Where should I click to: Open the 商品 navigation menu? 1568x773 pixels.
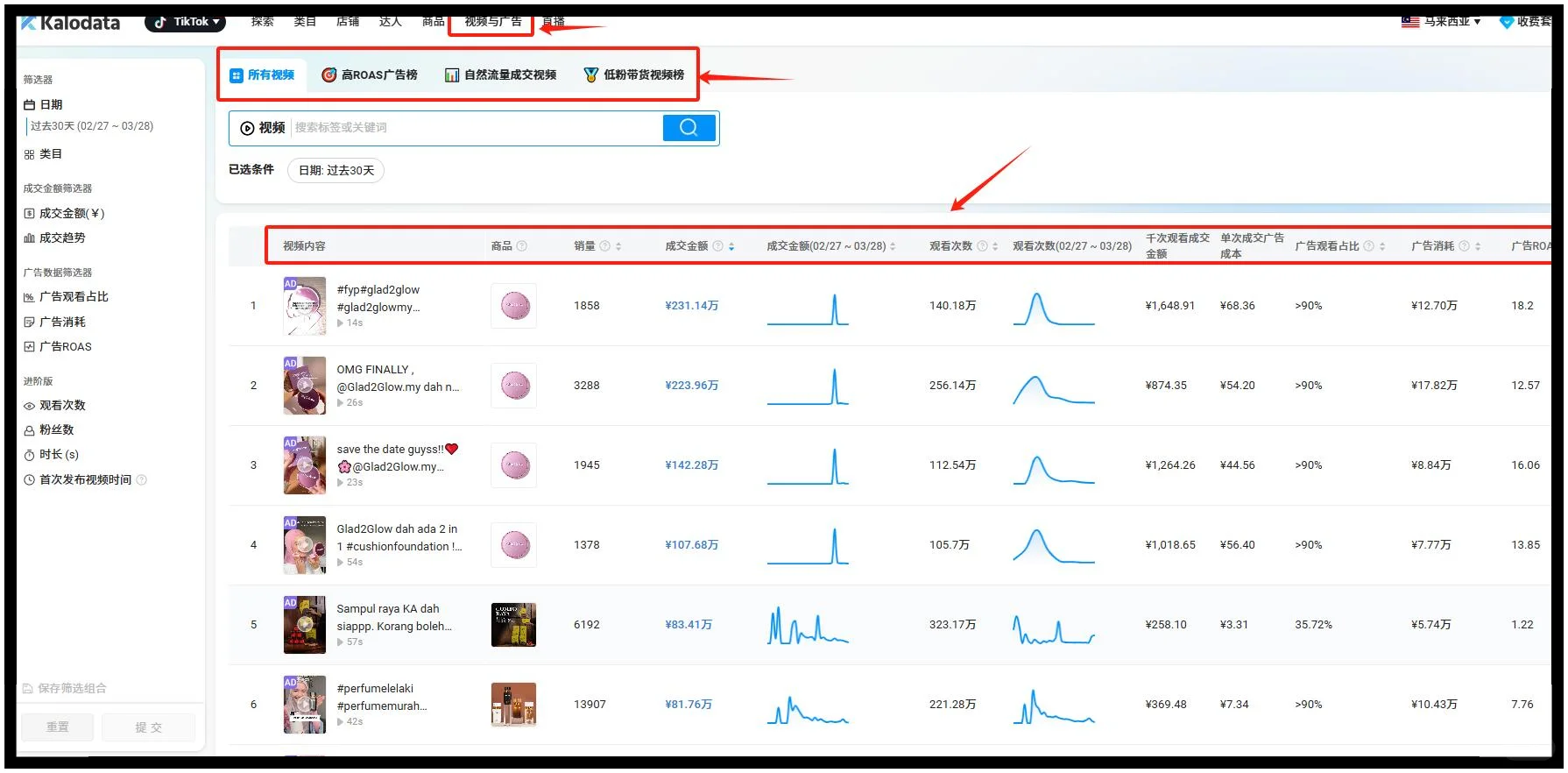pyautogui.click(x=433, y=21)
